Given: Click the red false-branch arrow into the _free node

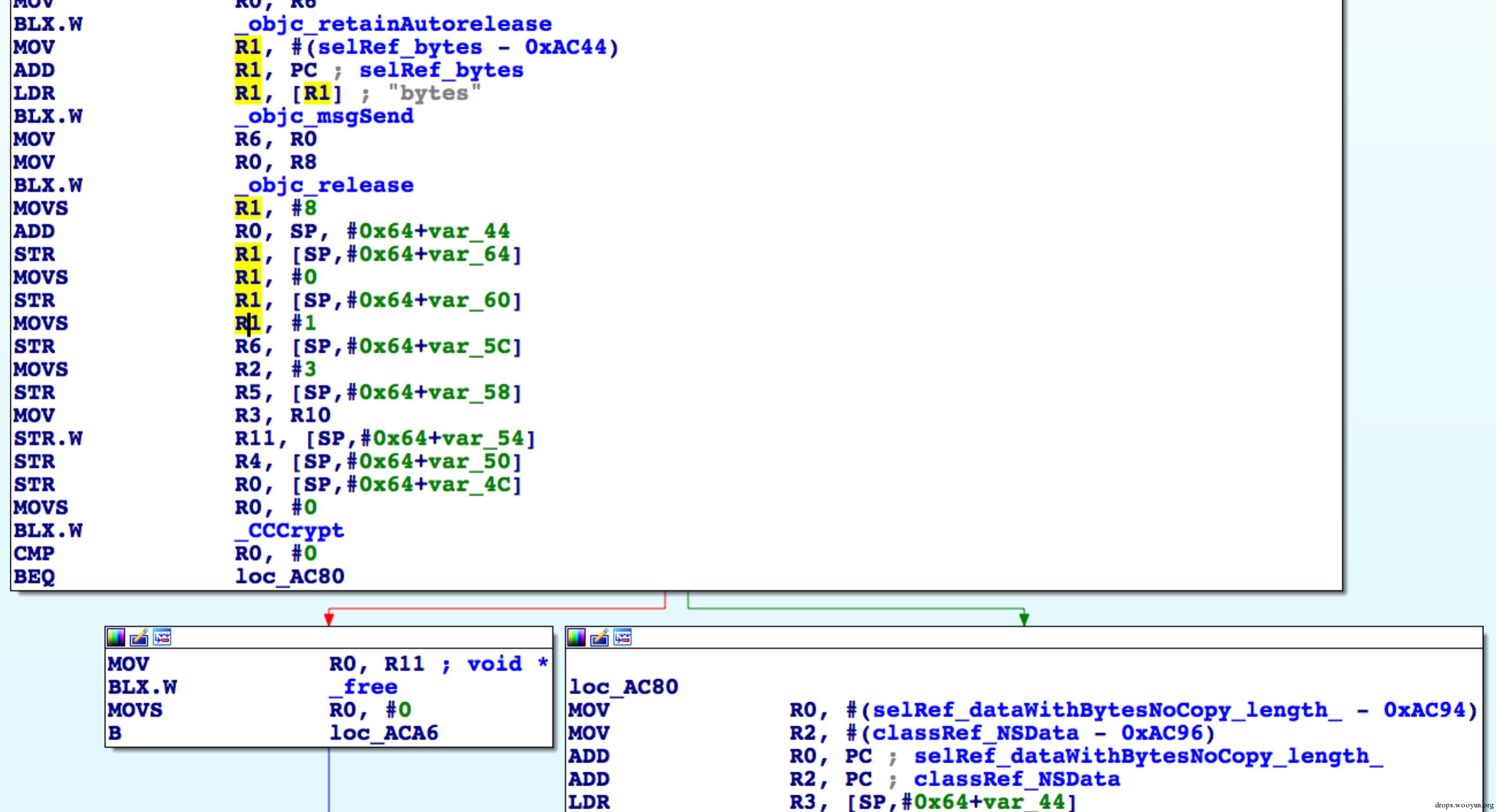Looking at the screenshot, I should (x=329, y=619).
